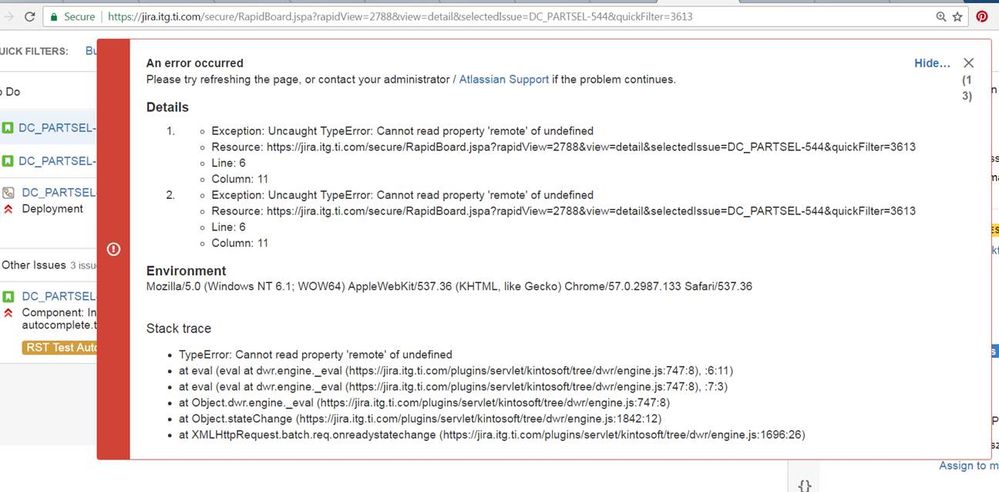Click story icon of second DC_PARTSEL issue

click(x=8, y=161)
